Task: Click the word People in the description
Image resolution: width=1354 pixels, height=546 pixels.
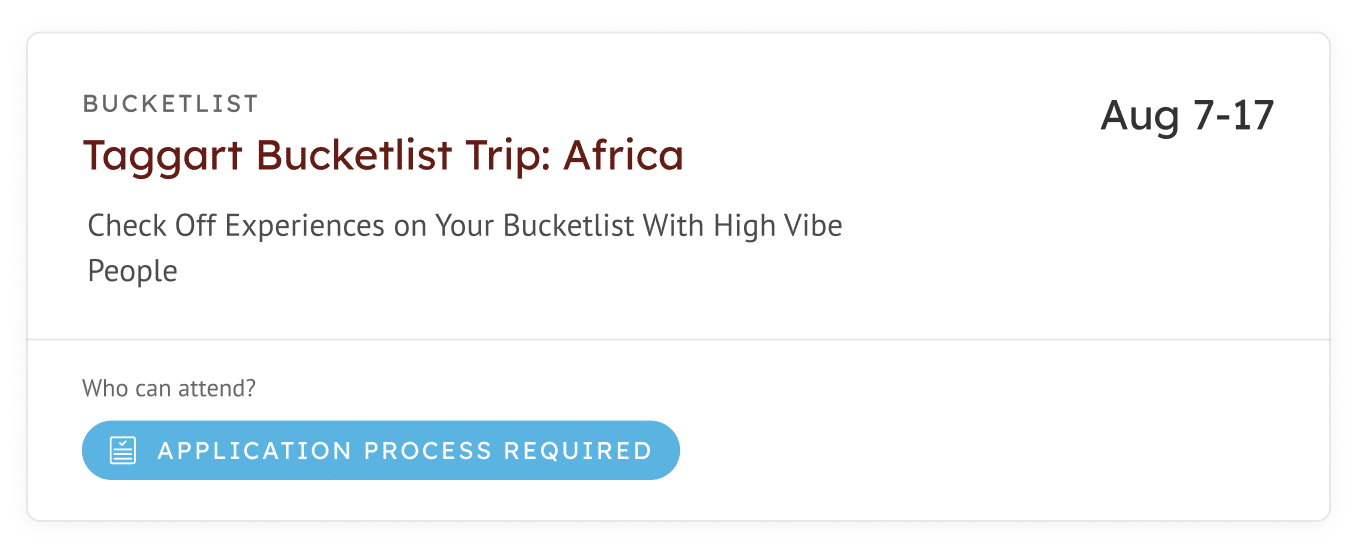Action: [133, 271]
